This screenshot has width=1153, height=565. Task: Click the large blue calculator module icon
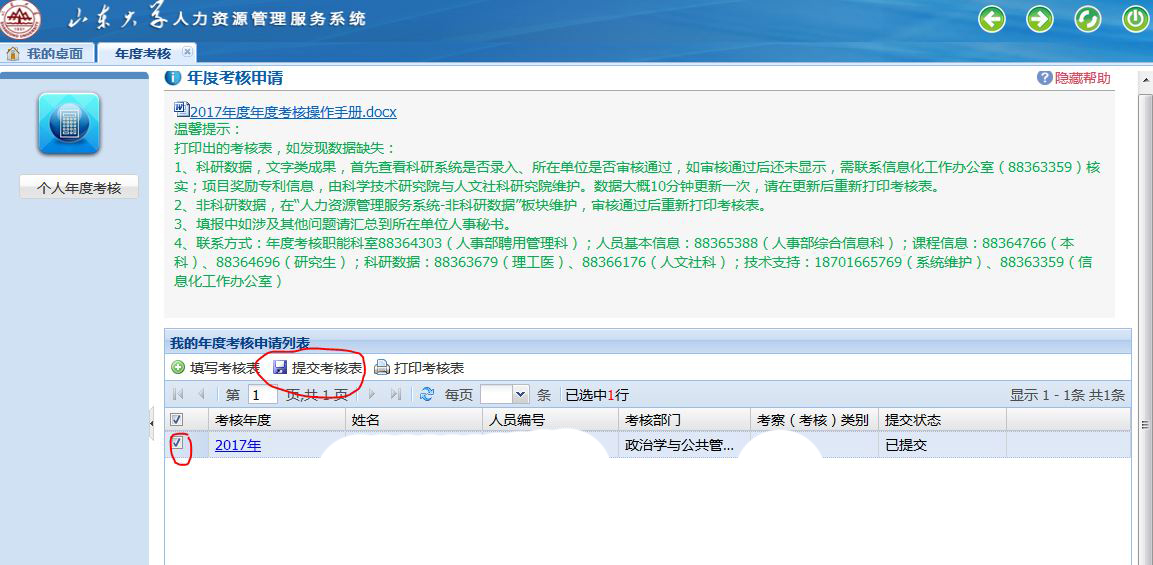coord(69,124)
